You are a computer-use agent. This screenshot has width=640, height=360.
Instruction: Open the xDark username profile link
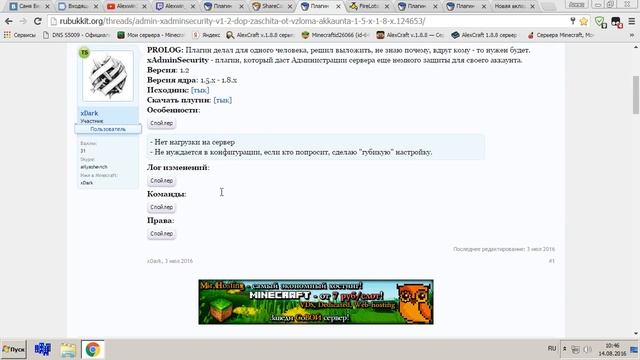click(89, 113)
